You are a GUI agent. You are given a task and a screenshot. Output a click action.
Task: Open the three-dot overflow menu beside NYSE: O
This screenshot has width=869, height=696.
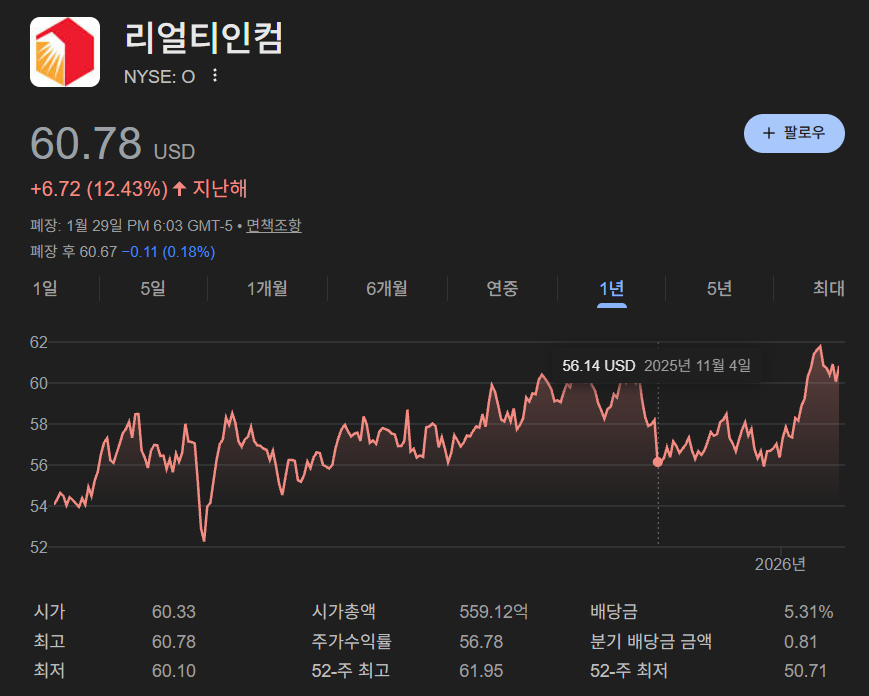click(x=213, y=76)
